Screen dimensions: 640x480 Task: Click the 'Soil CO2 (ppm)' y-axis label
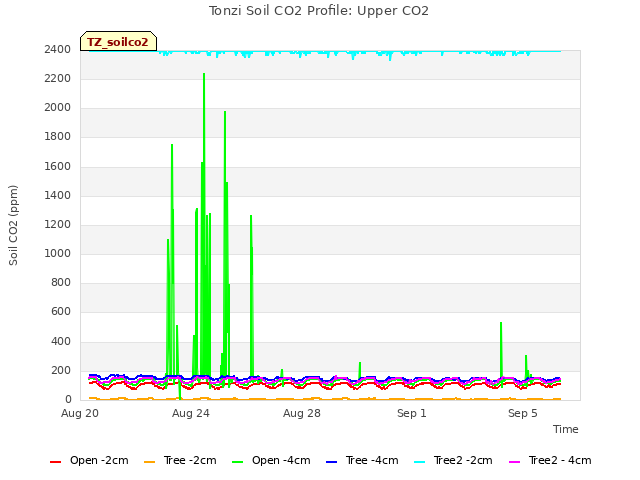[13, 225]
